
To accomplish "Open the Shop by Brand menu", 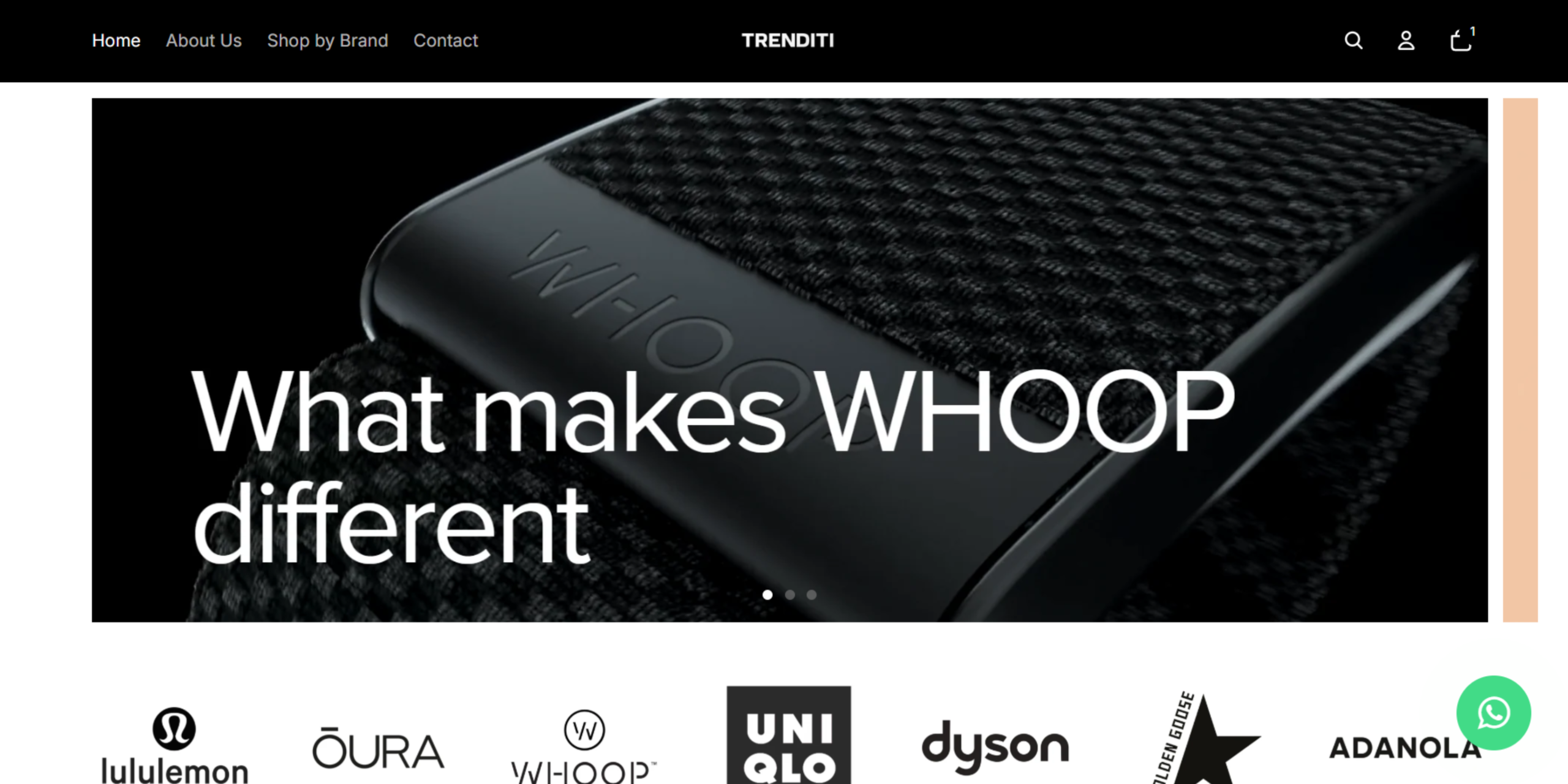I will click(x=328, y=40).
